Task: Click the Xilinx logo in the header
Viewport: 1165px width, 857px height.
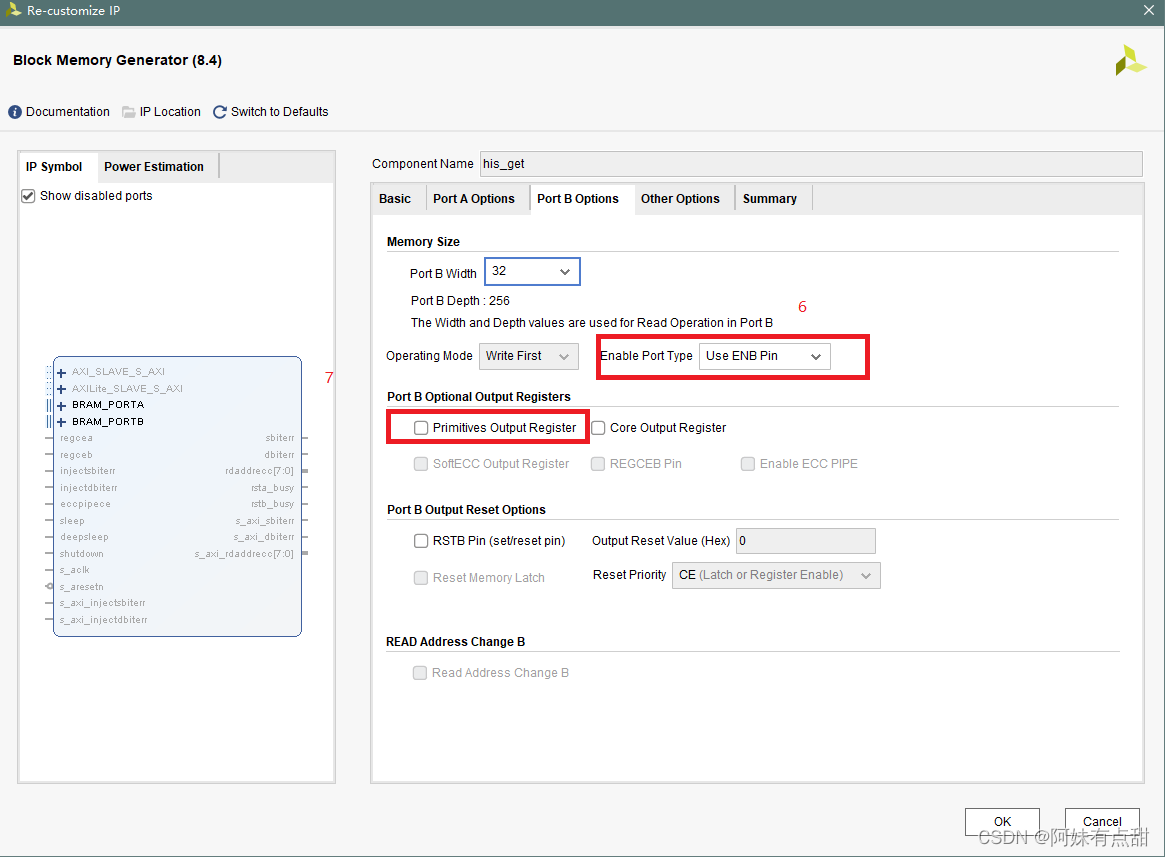Action: (1130, 60)
